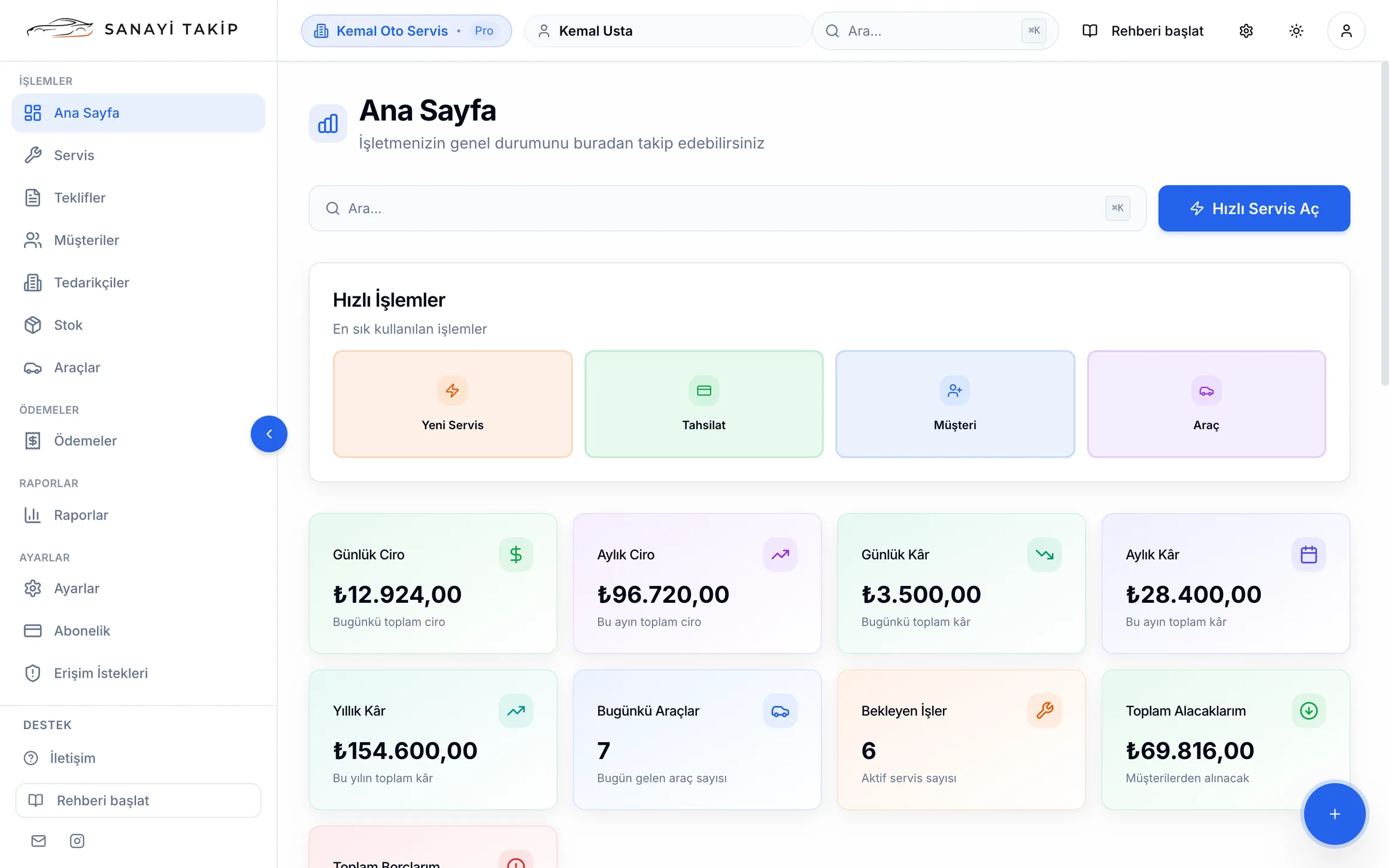Open Servis in the sidebar
This screenshot has width=1389, height=868.
(138, 155)
